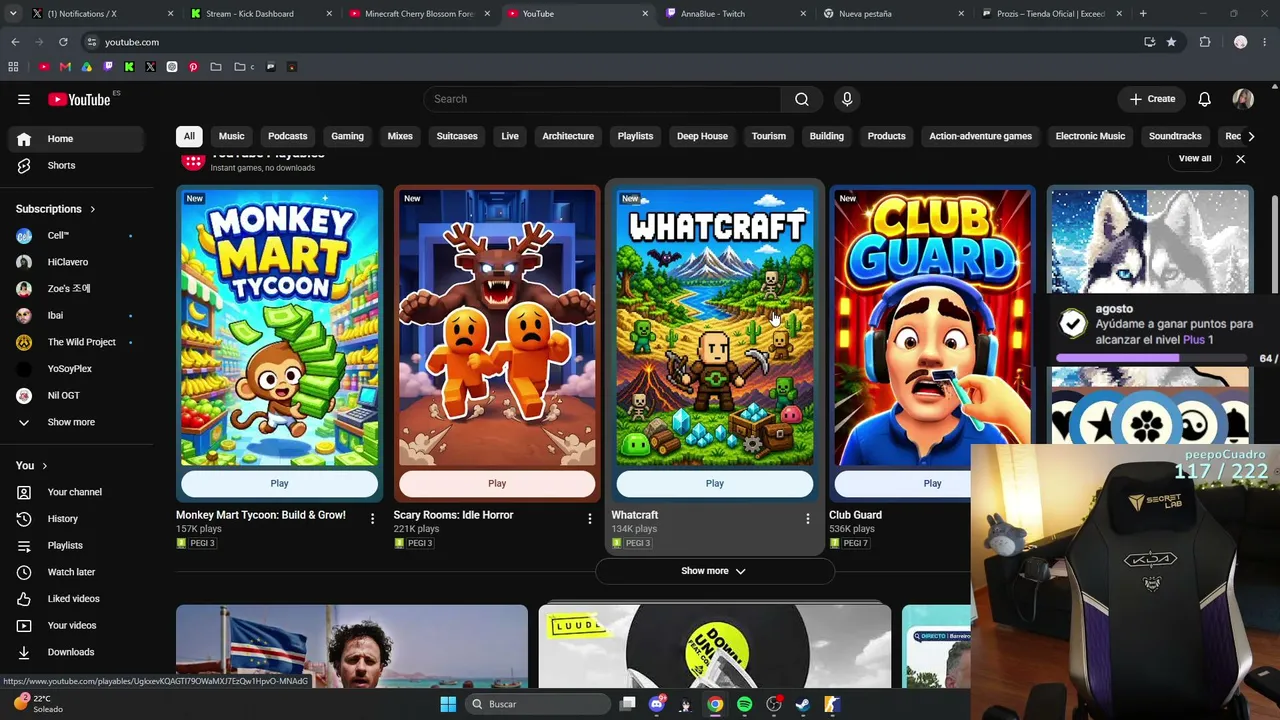Open the Monkey Mart Tycoon thumbnail
1280x720 pixels.
click(279, 327)
